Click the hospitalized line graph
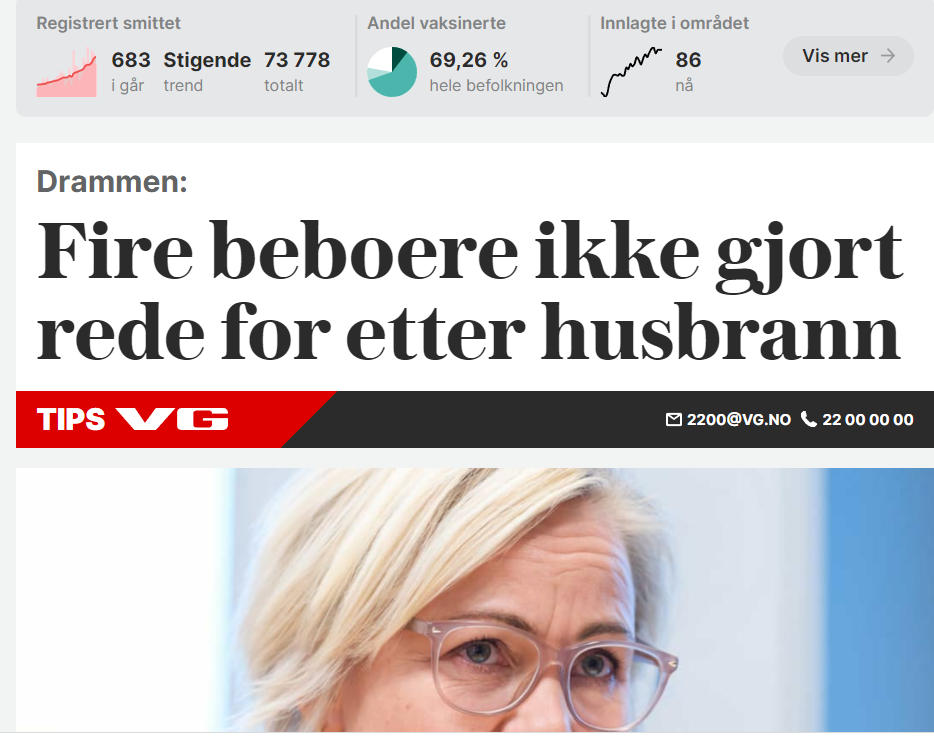934x736 pixels. click(631, 72)
